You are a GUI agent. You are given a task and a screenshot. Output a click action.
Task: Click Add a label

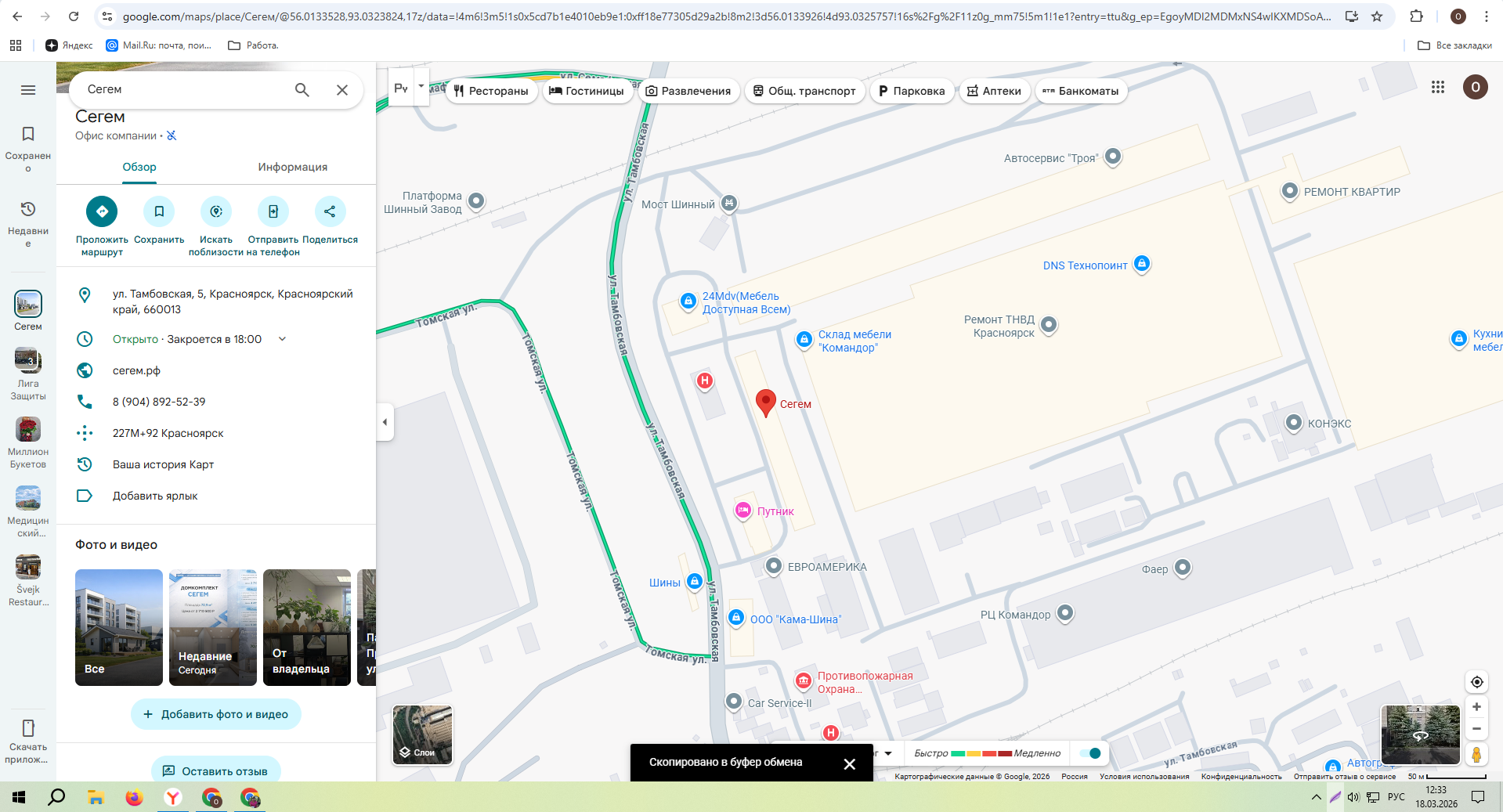point(216,496)
